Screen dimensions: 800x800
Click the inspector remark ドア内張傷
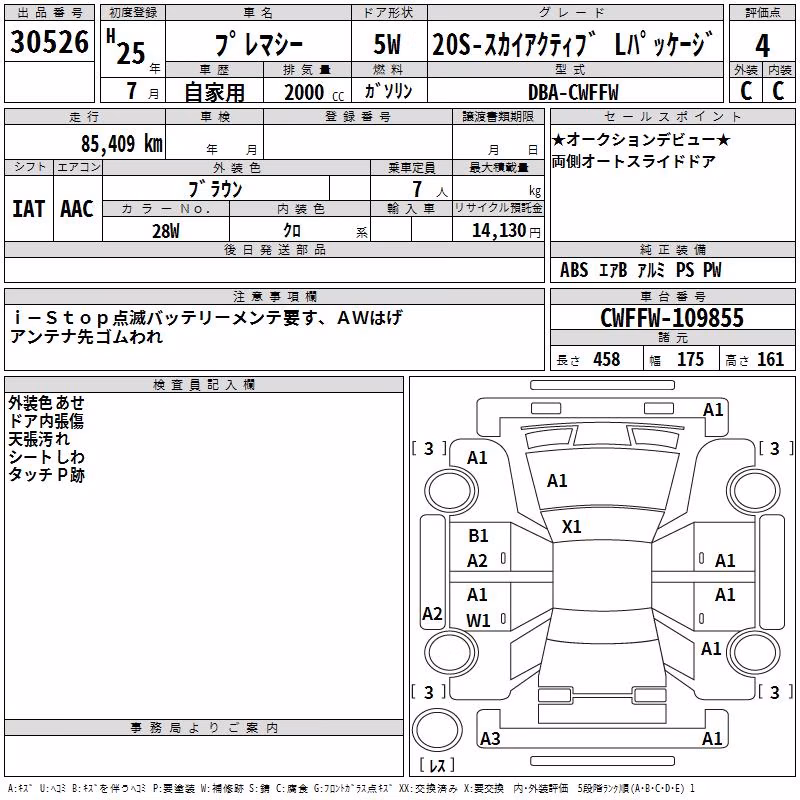(x=46, y=421)
